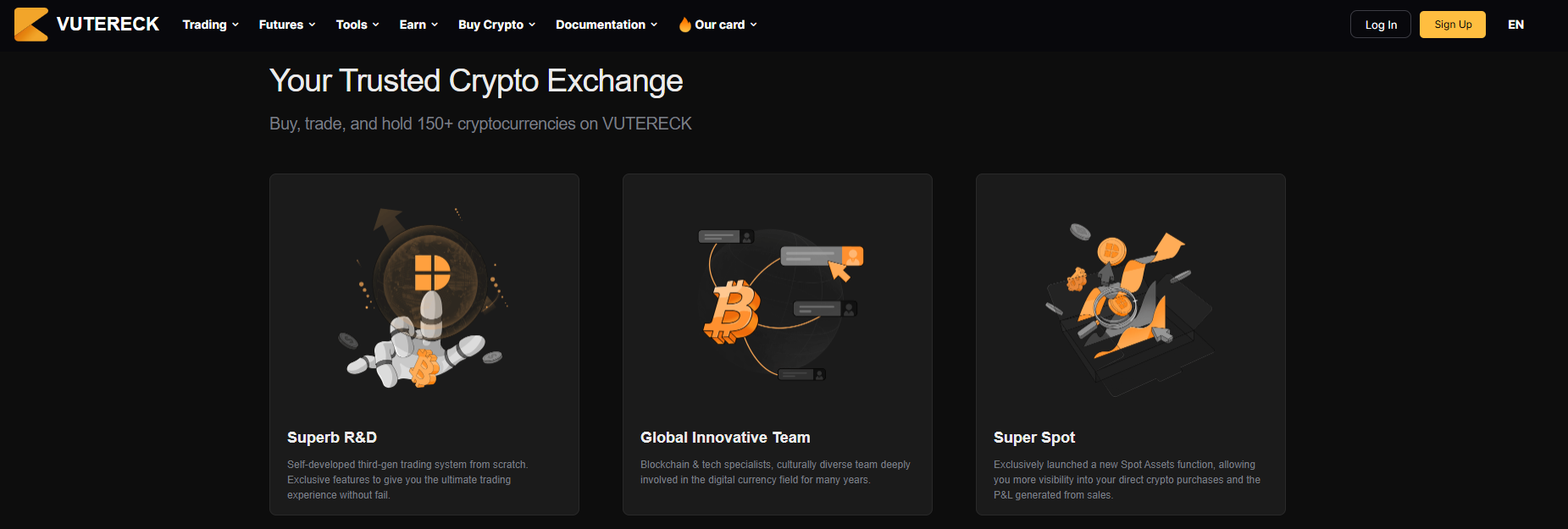Select the Super Spot illustration
Screen dimensions: 1568x529
click(x=1130, y=310)
